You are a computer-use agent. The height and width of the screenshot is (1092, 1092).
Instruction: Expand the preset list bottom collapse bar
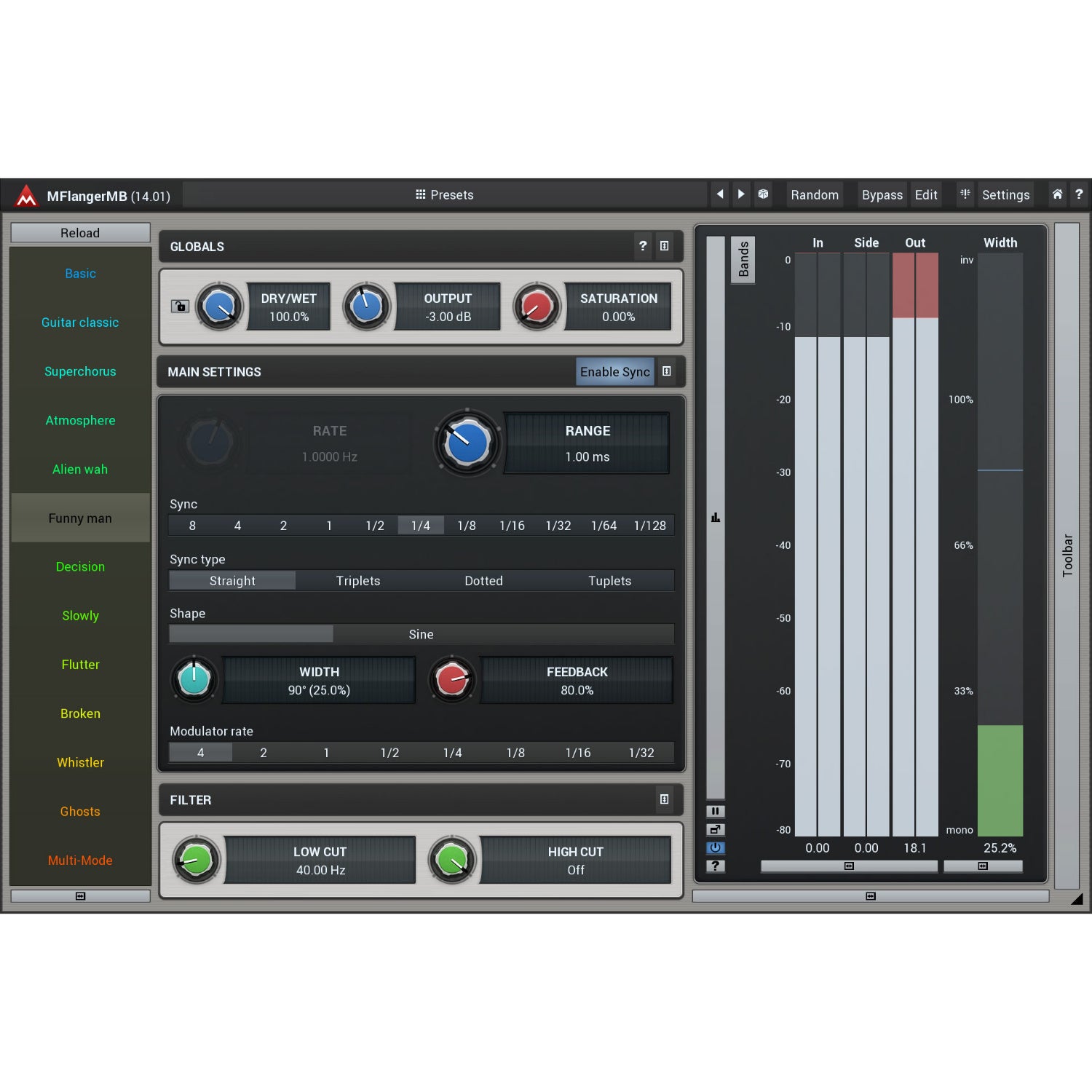pyautogui.click(x=80, y=896)
